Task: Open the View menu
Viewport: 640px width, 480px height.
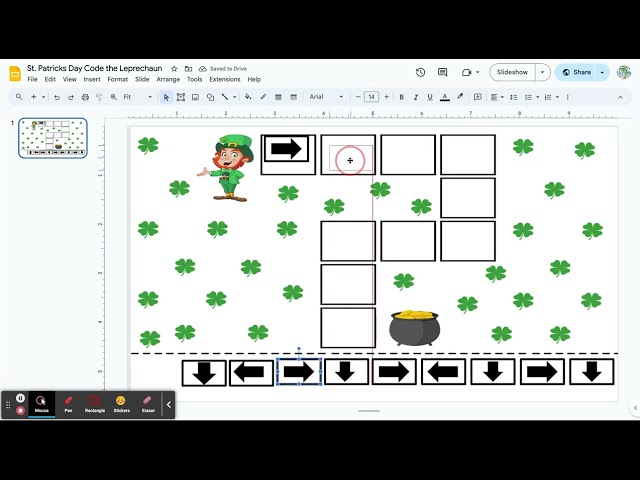Action: coord(69,79)
